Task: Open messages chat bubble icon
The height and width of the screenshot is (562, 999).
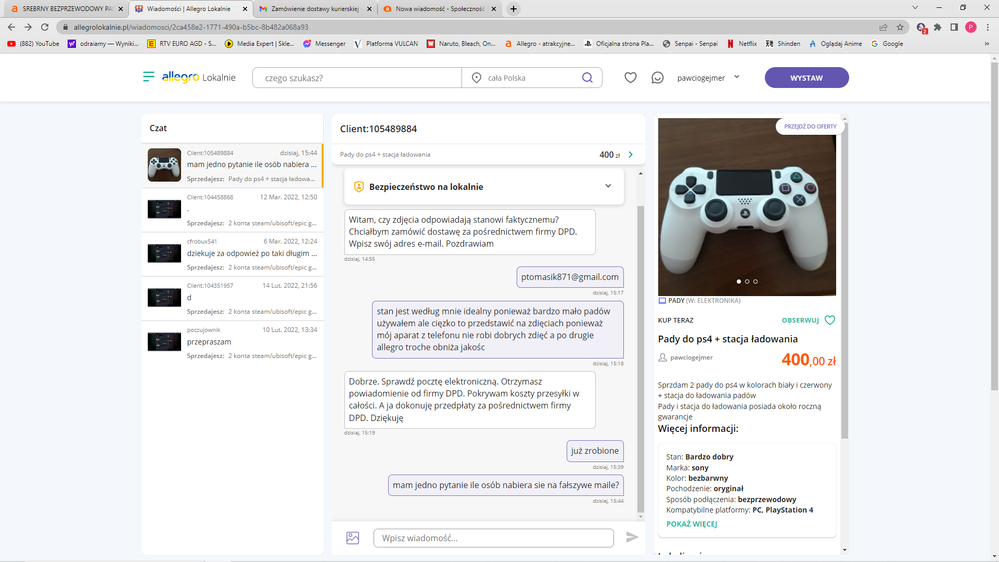Action: click(x=658, y=78)
